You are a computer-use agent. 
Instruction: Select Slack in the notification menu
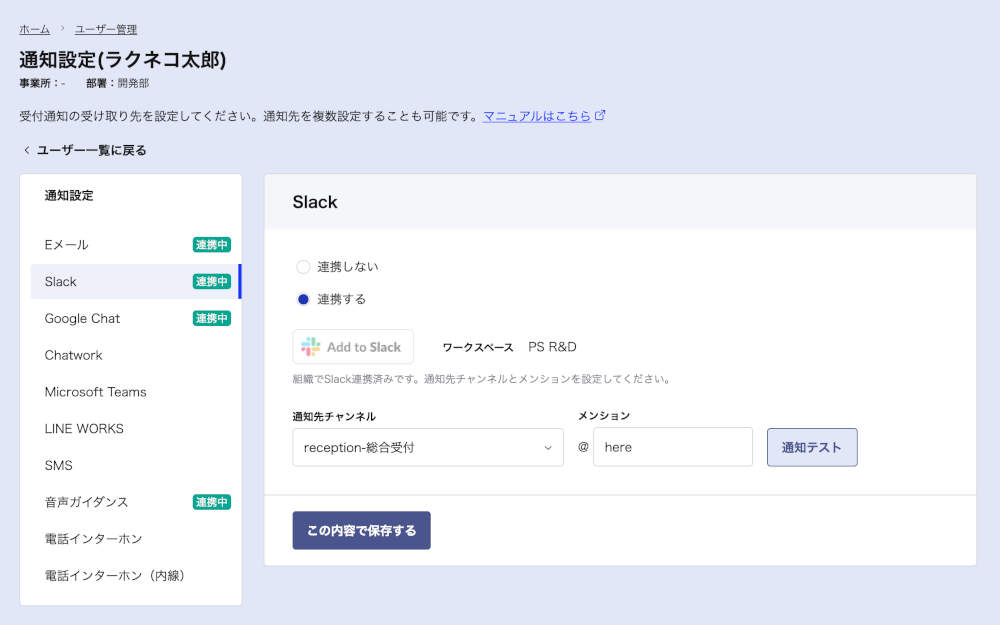136,282
